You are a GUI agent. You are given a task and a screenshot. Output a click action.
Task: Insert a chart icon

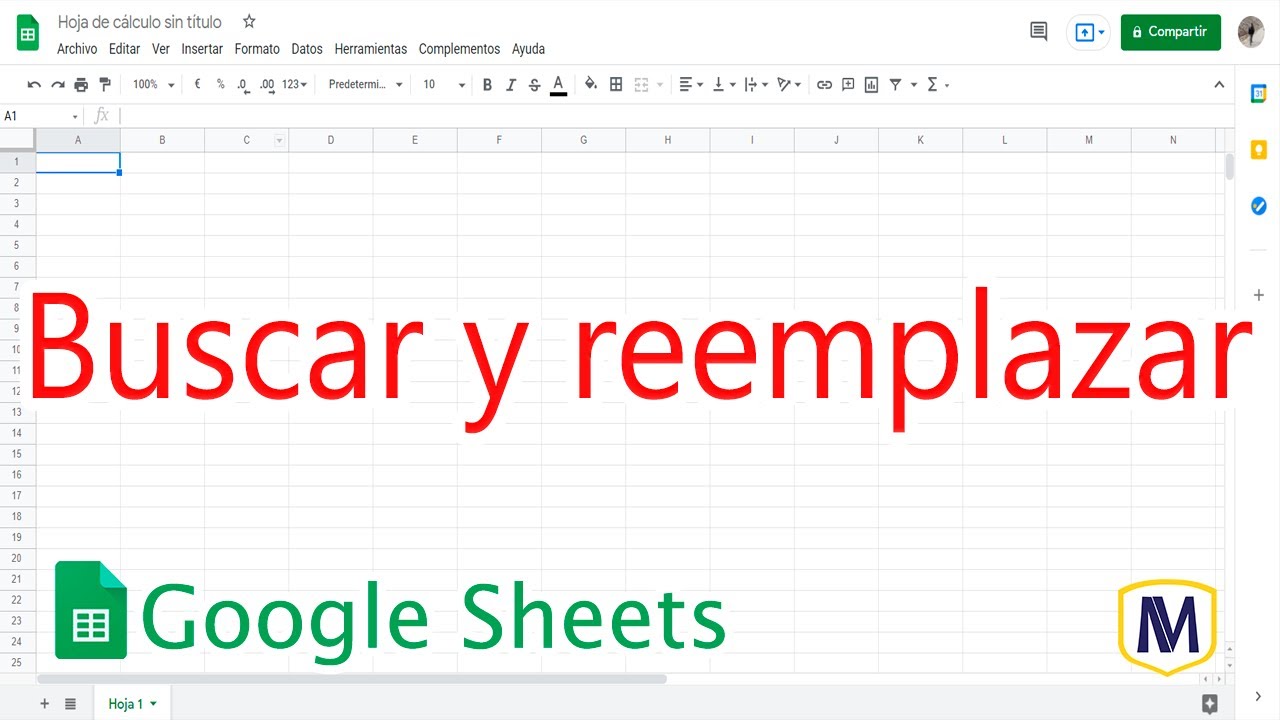tap(871, 85)
